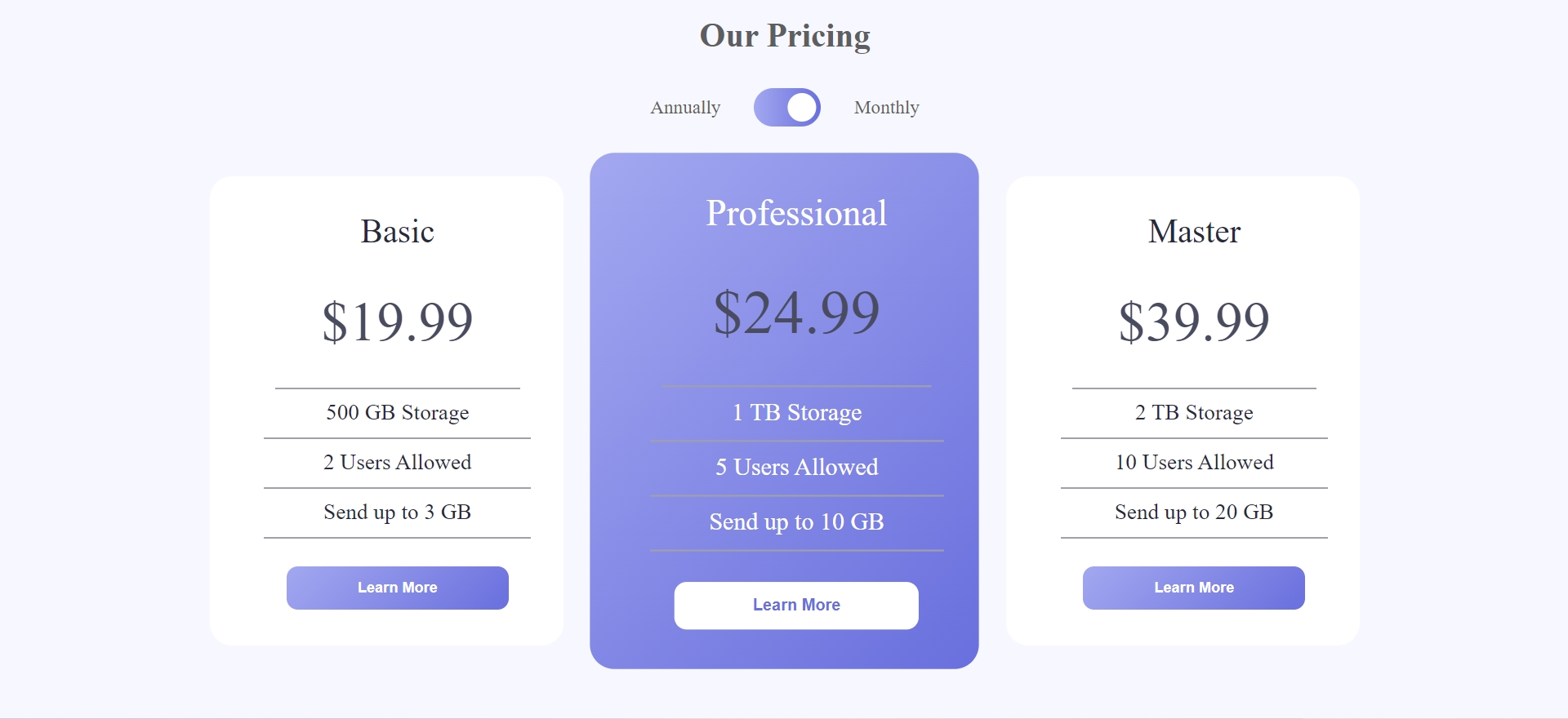
Task: Select the Professional plan heading
Action: click(796, 212)
